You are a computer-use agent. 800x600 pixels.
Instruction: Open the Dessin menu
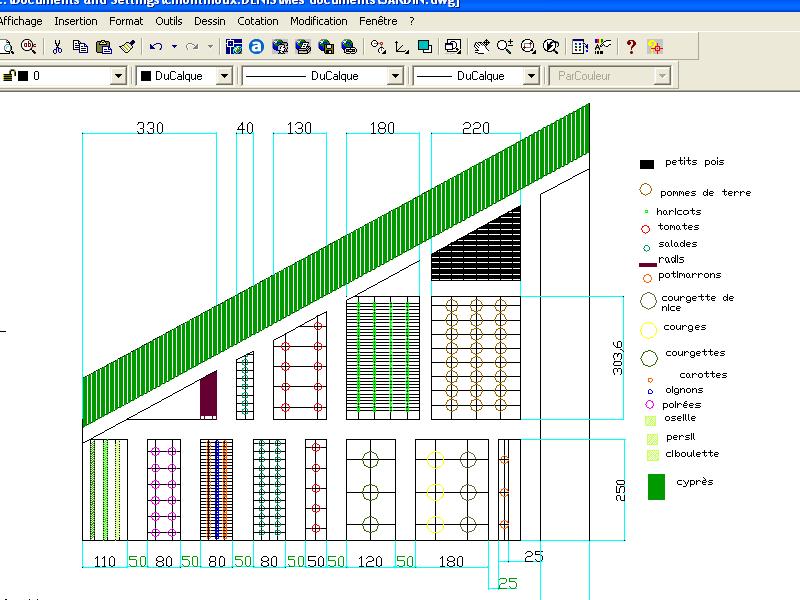210,21
